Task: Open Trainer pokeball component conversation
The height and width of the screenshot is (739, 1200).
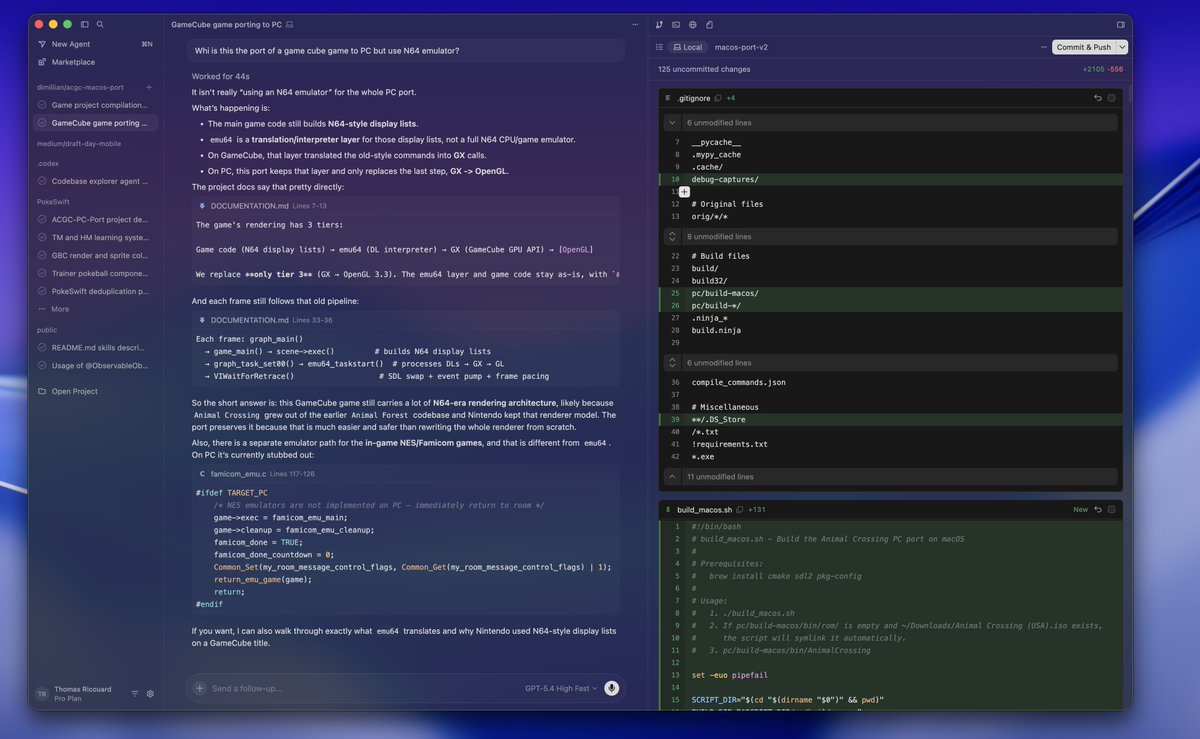Action: [95, 273]
